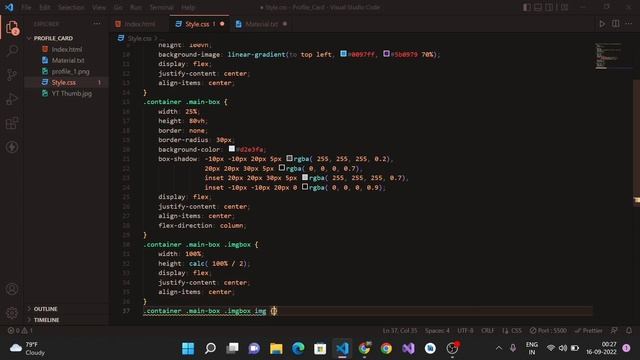Change indentation via Spaces: 4

(x=437, y=330)
